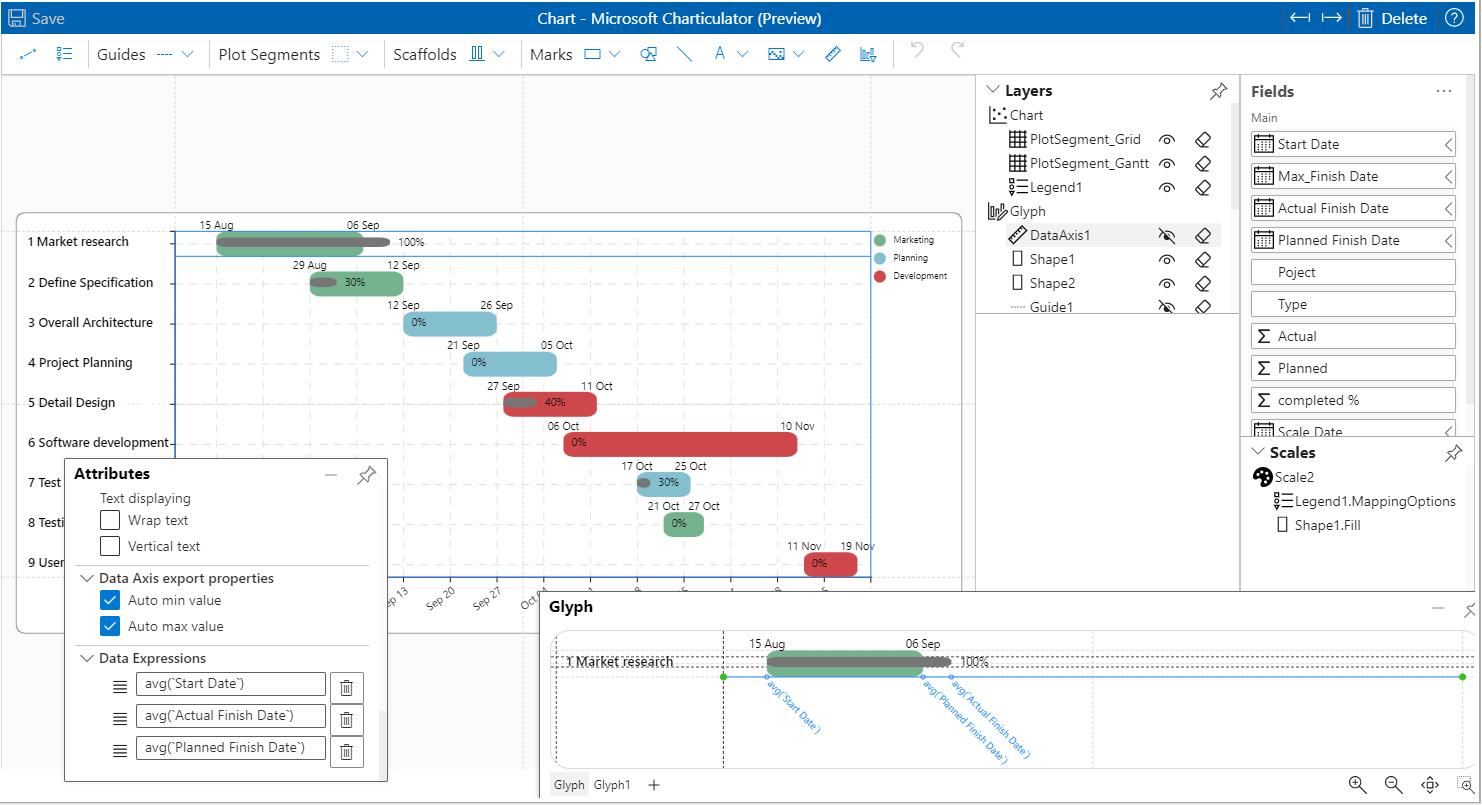Erase PlotSegment_Grid with eraser icon
1482x805 pixels.
click(x=1203, y=140)
